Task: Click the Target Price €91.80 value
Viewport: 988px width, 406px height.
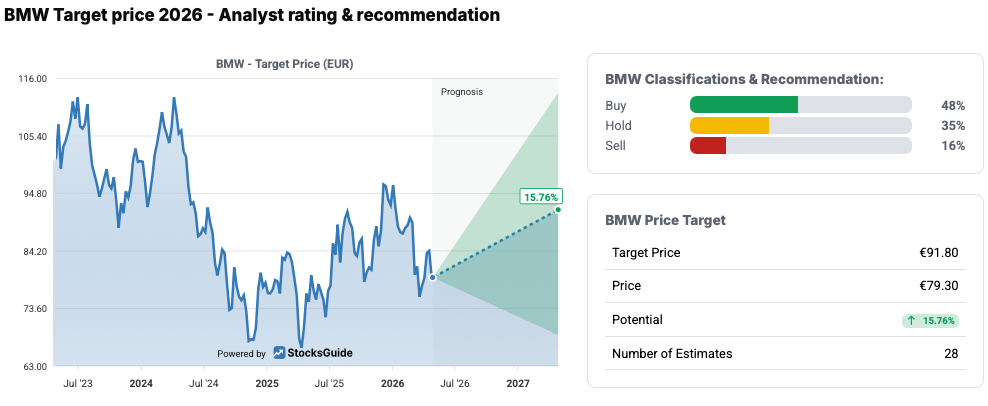Action: (x=938, y=252)
